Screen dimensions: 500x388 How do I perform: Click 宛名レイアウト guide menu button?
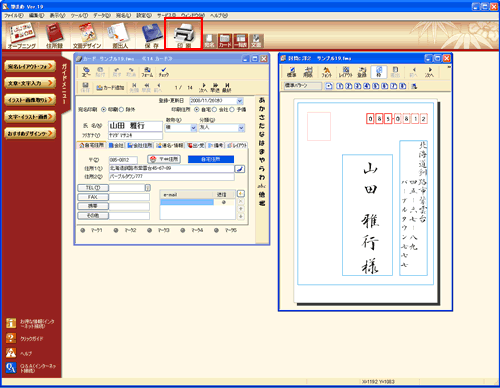pos(30,67)
